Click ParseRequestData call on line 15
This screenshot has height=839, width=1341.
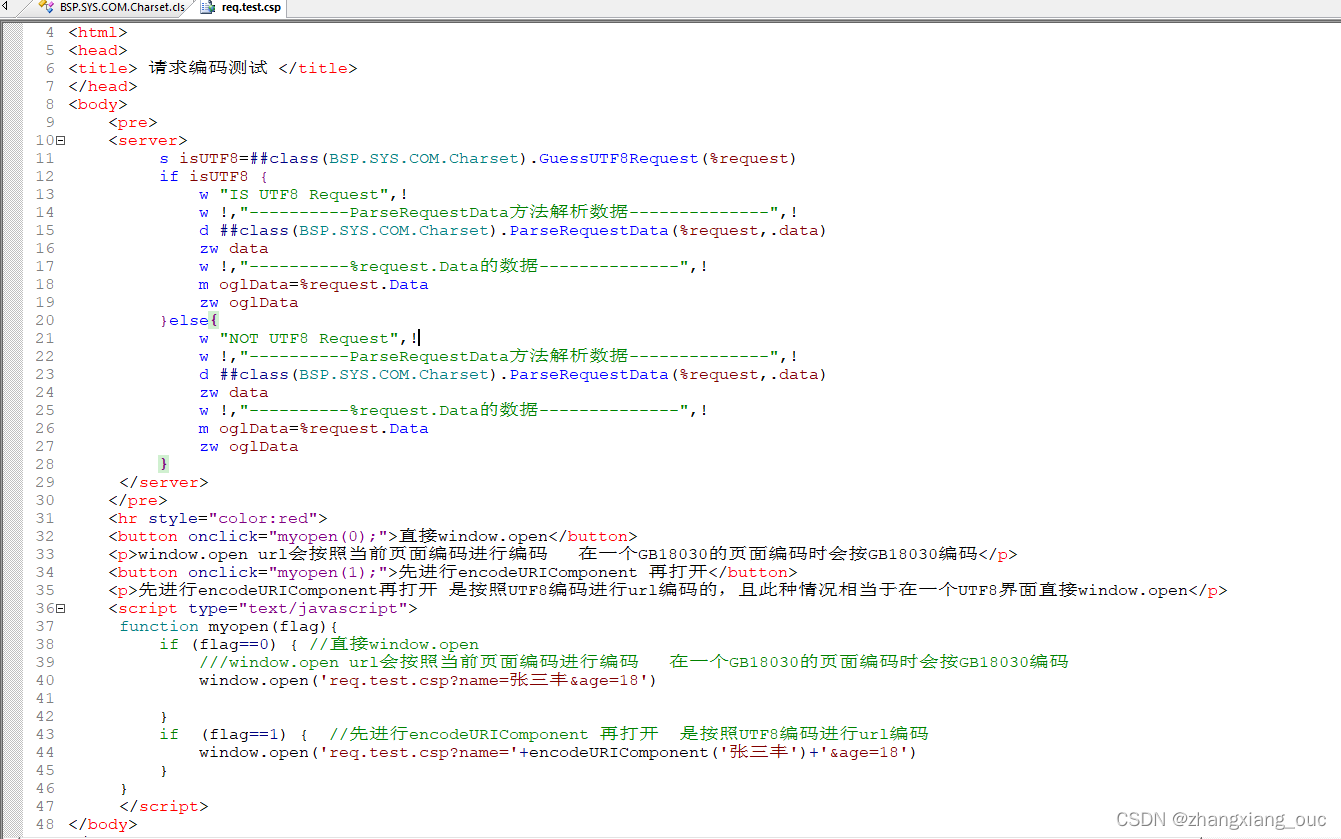coord(588,231)
